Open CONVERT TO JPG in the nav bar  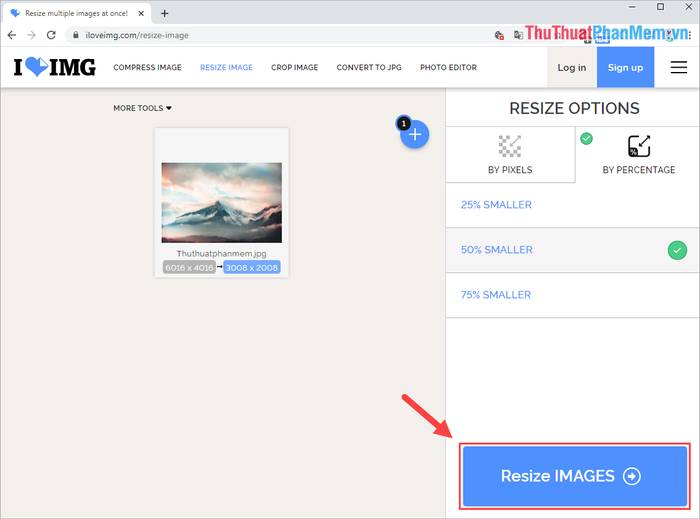point(369,67)
